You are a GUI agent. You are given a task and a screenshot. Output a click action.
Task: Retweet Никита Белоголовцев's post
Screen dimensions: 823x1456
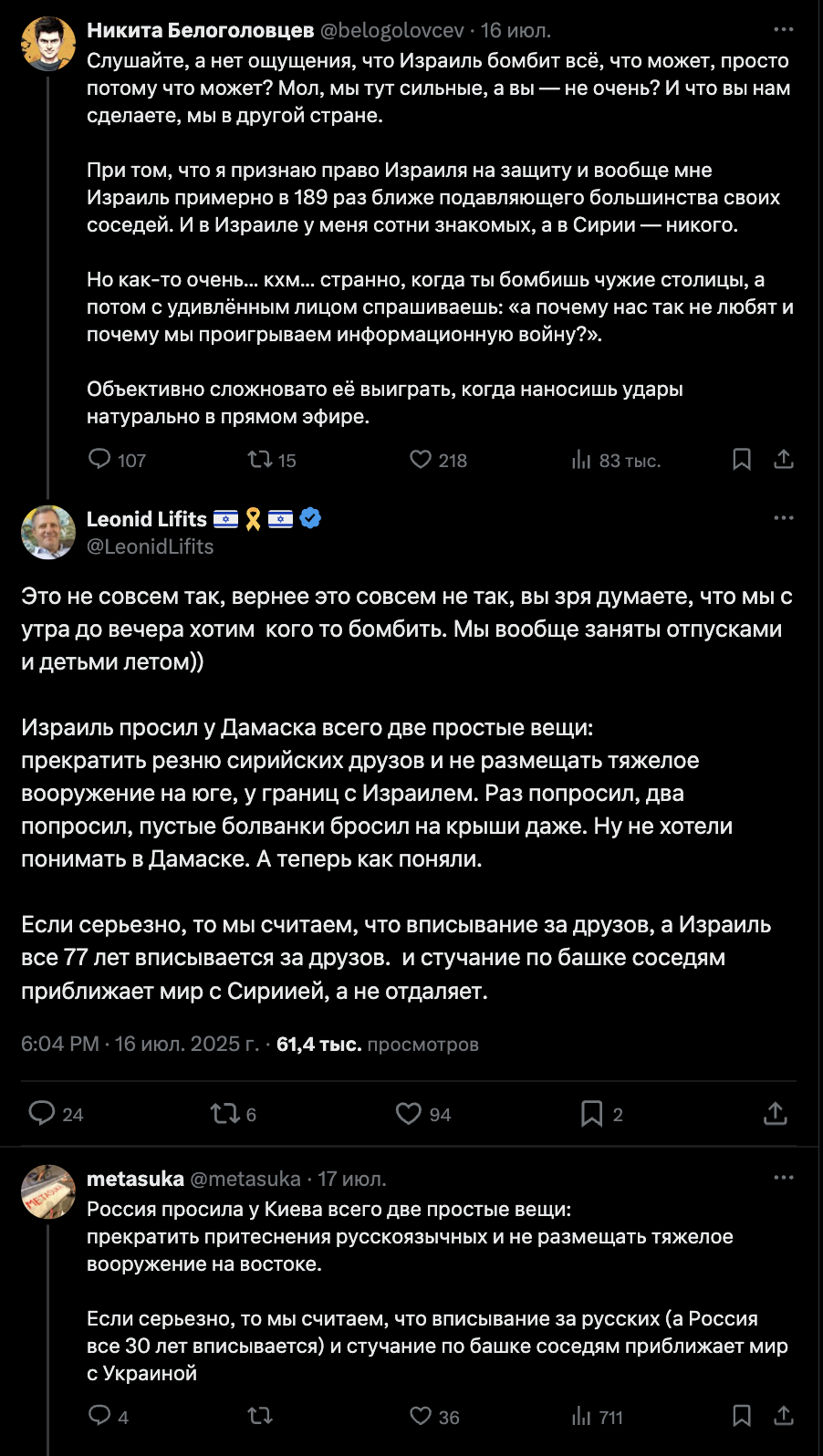[x=260, y=459]
